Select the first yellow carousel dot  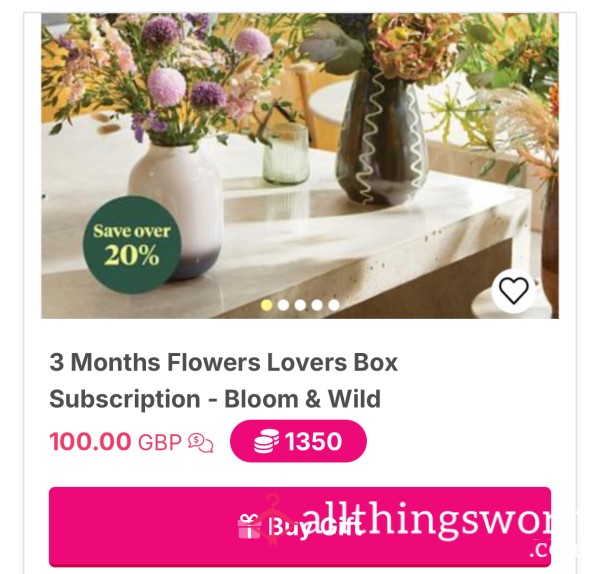point(266,305)
